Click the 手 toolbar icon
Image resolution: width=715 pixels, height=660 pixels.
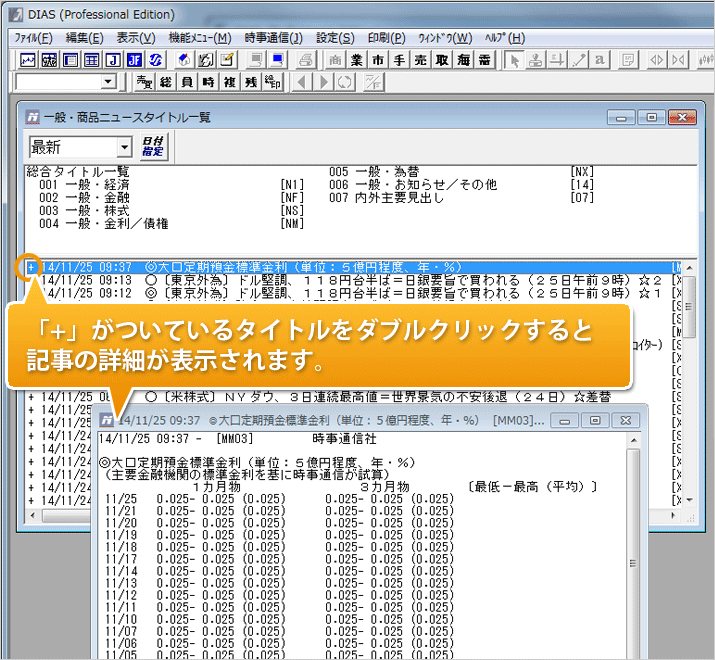(399, 60)
